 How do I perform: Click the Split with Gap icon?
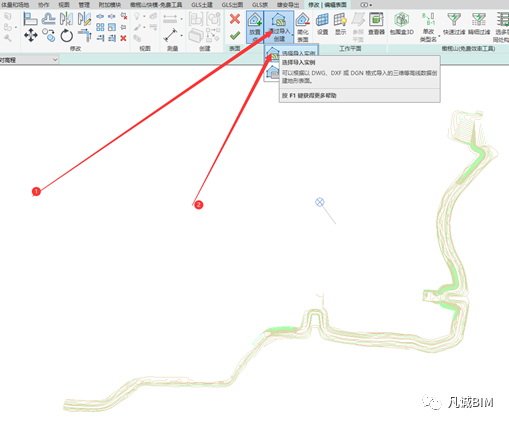[112, 16]
